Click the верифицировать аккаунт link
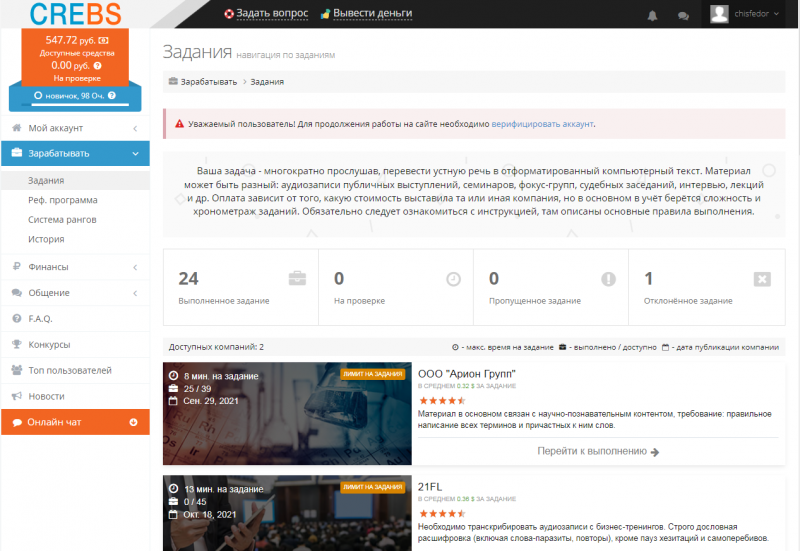The height and width of the screenshot is (551, 800). [x=542, y=124]
